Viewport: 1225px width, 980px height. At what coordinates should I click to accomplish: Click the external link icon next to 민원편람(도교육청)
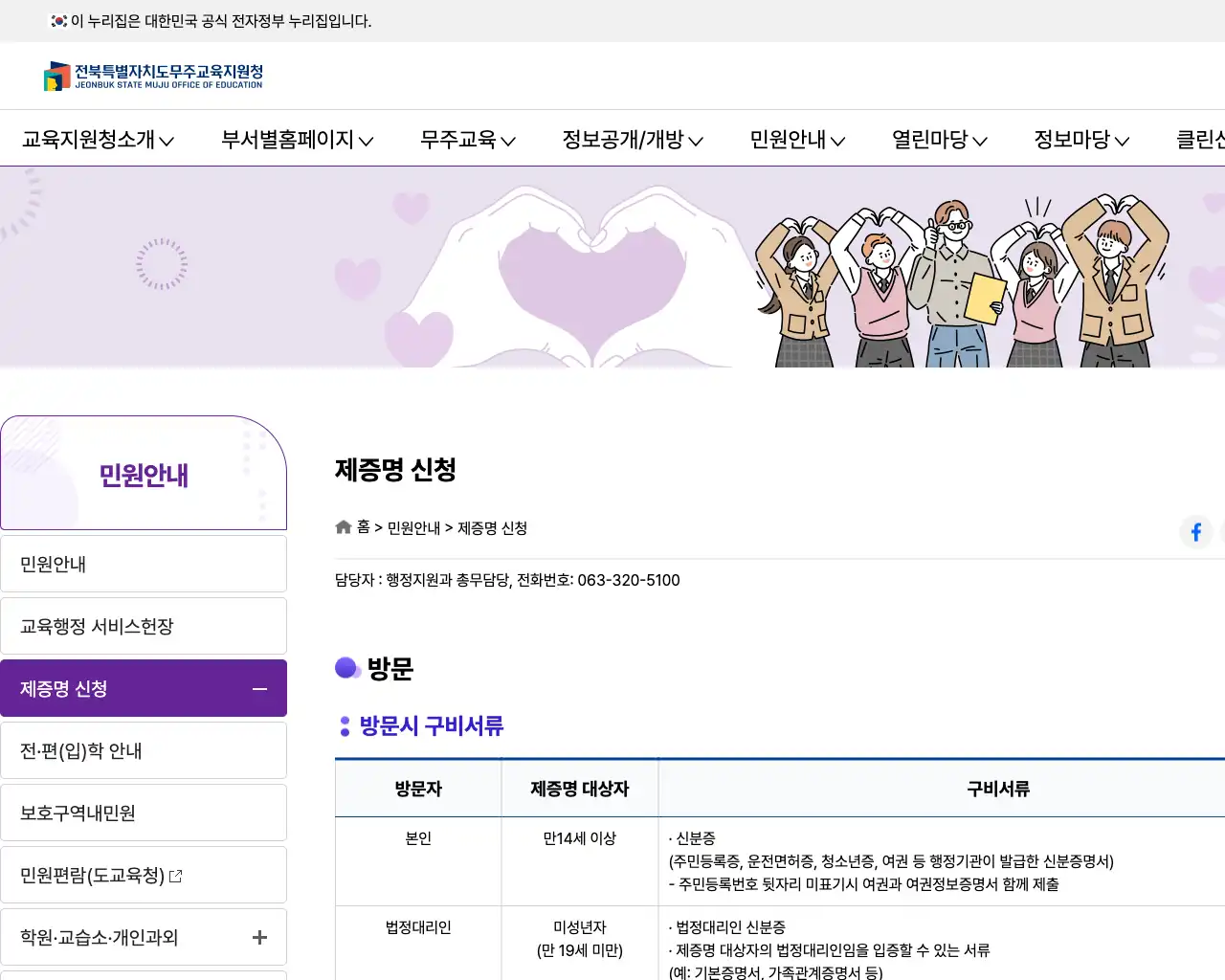click(176, 876)
